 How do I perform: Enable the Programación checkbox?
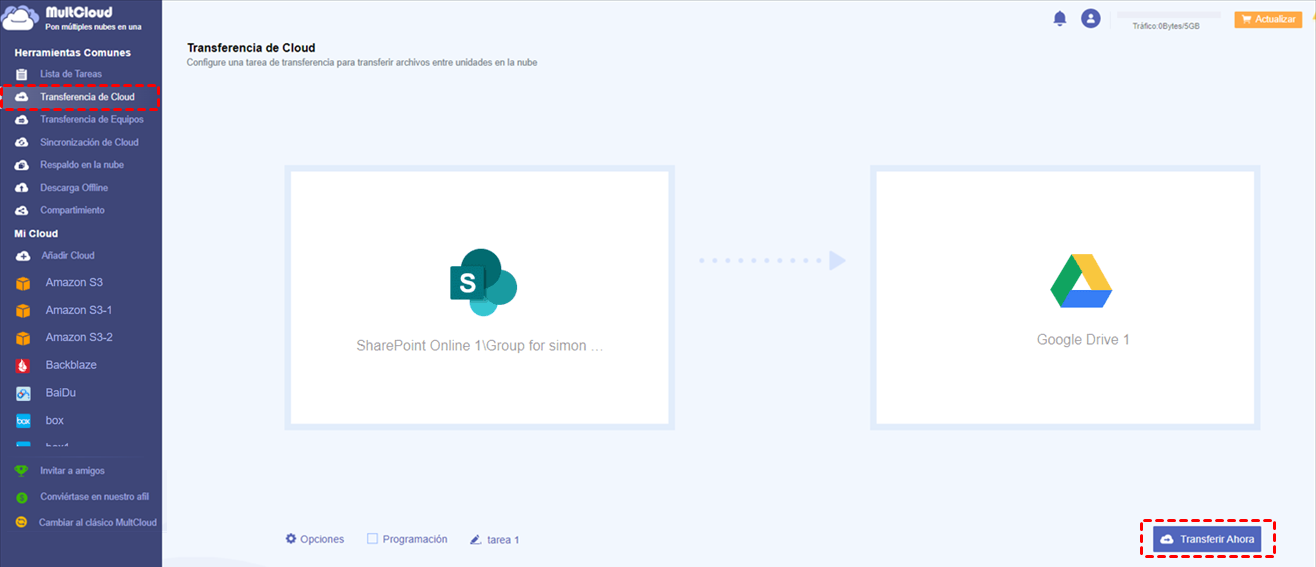(372, 538)
